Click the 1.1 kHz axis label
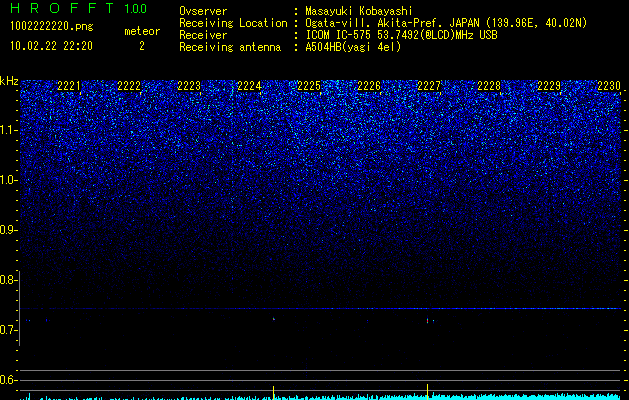 click(x=8, y=131)
